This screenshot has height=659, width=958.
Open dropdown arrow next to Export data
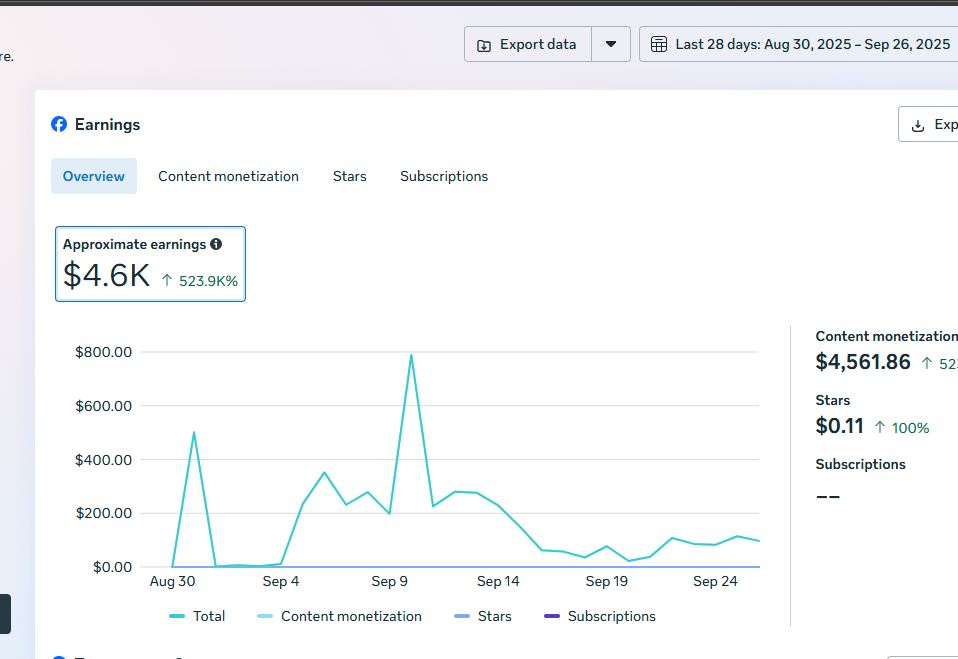[611, 44]
